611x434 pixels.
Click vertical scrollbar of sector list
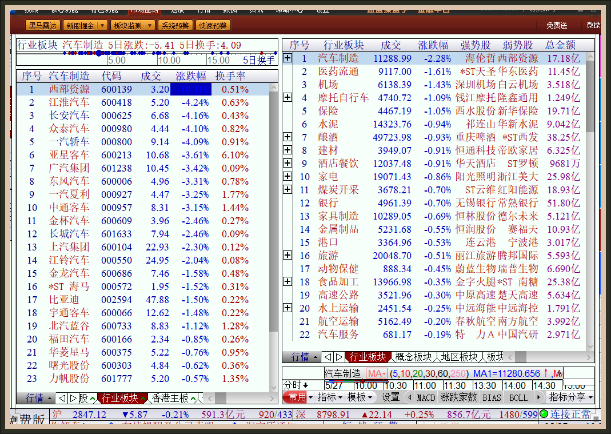pos(590,97)
